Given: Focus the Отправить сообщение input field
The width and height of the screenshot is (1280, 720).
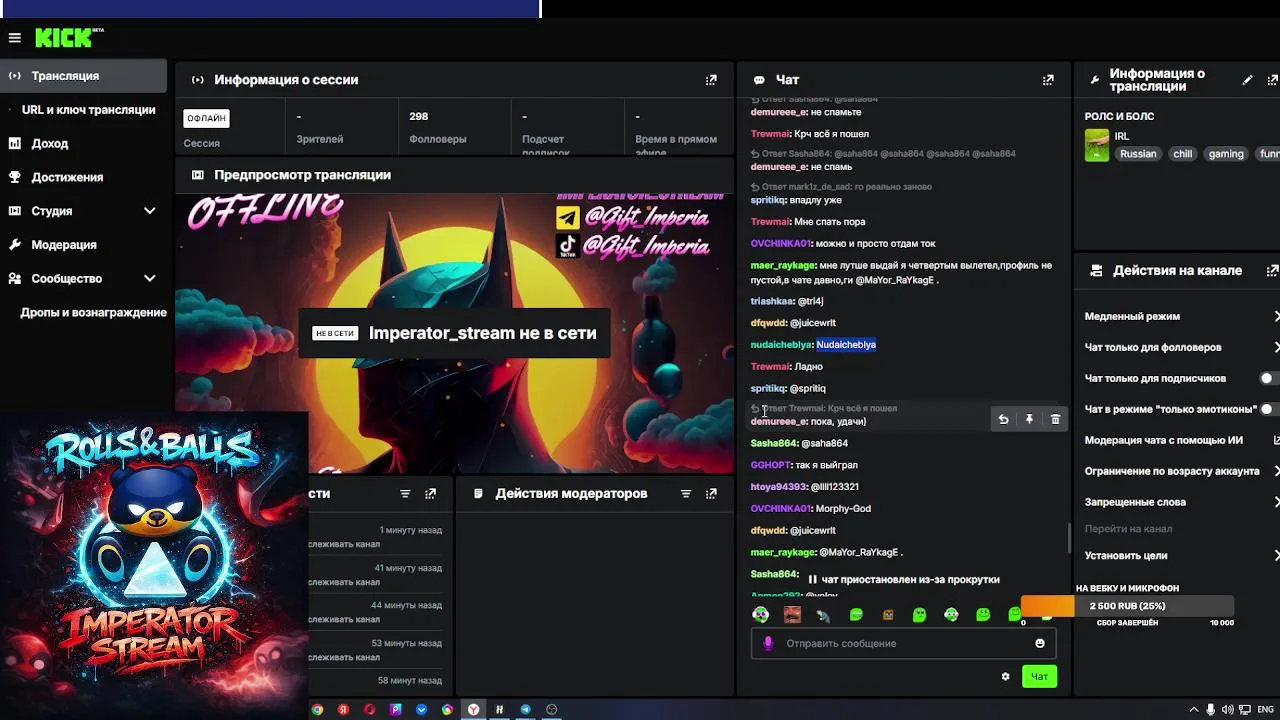Looking at the screenshot, I should [x=903, y=643].
